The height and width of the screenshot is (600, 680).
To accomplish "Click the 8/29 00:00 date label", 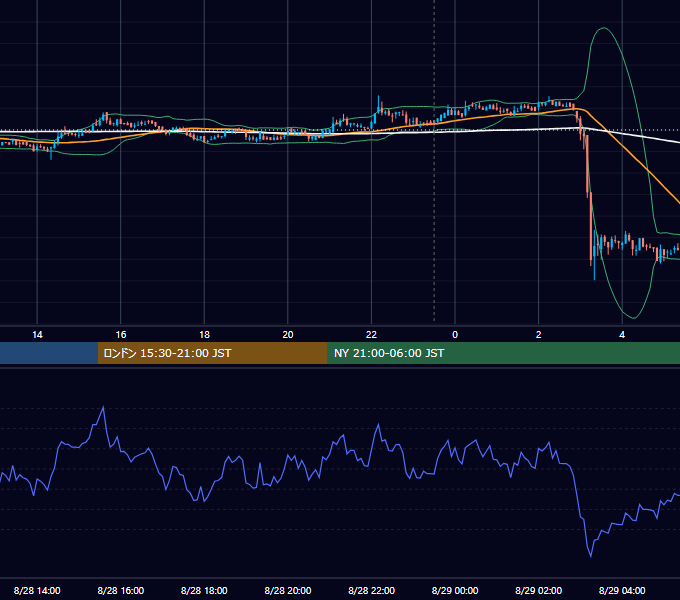I will (x=455, y=590).
